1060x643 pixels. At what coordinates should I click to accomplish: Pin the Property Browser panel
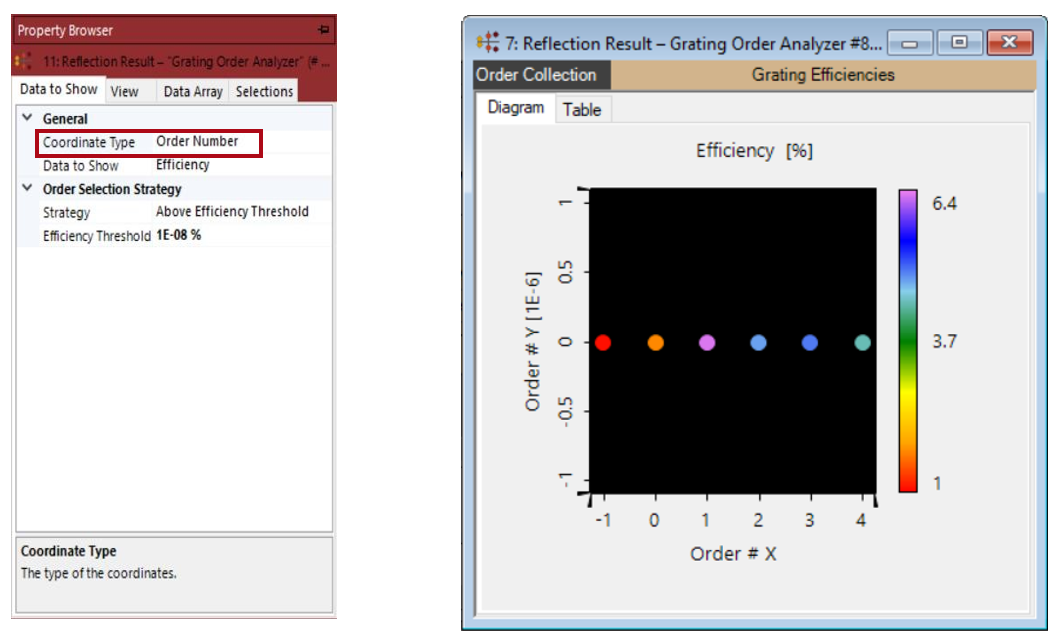click(x=324, y=30)
